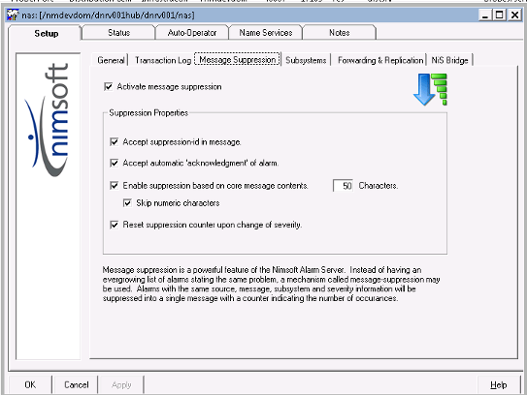Close the nas configuration window
Screen dimensions: 527x395
point(515,15)
